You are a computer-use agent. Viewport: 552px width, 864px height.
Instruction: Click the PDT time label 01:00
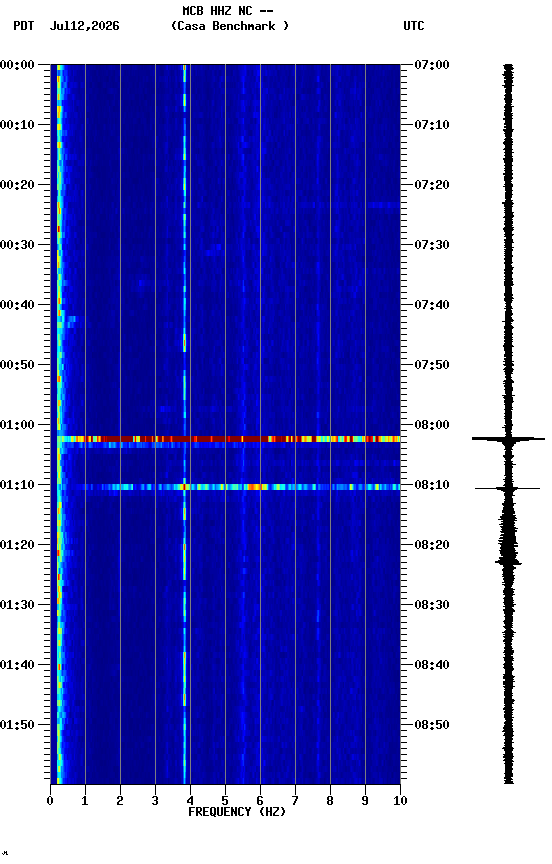17,425
